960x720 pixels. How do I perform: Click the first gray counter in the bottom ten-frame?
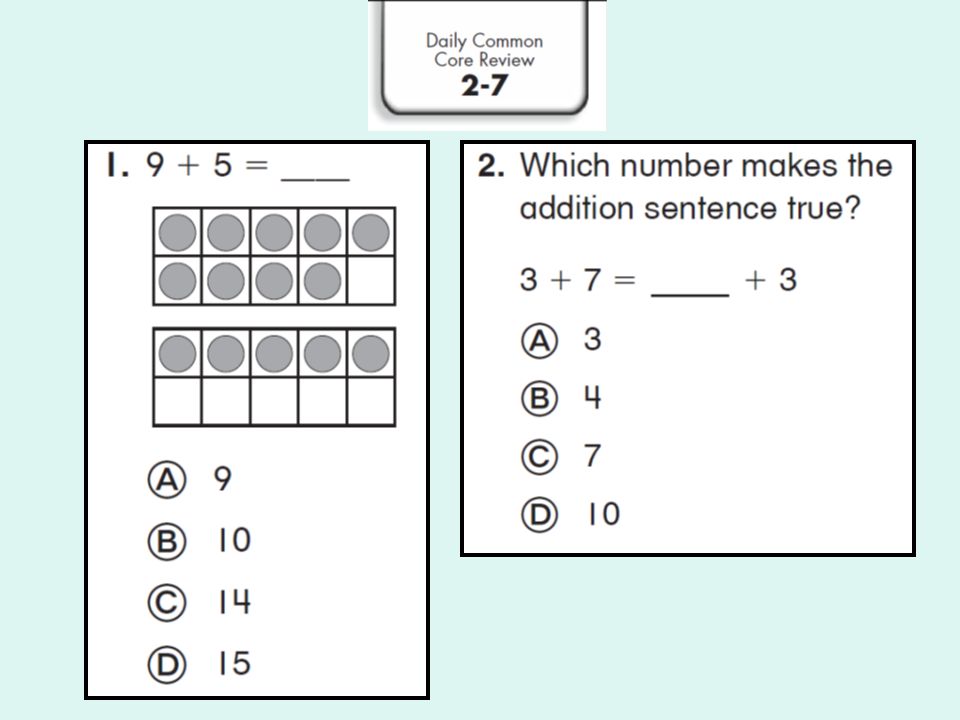(178, 353)
